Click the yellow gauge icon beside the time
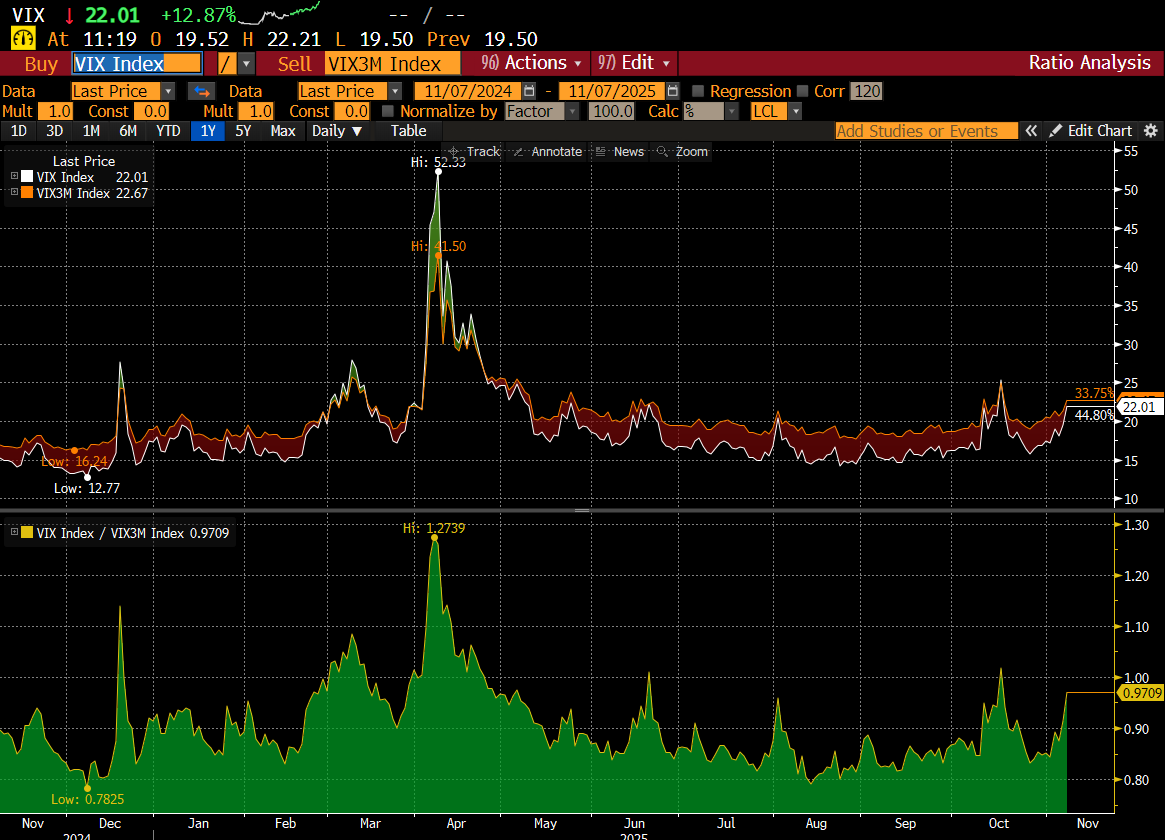The image size is (1165, 840). point(23,39)
